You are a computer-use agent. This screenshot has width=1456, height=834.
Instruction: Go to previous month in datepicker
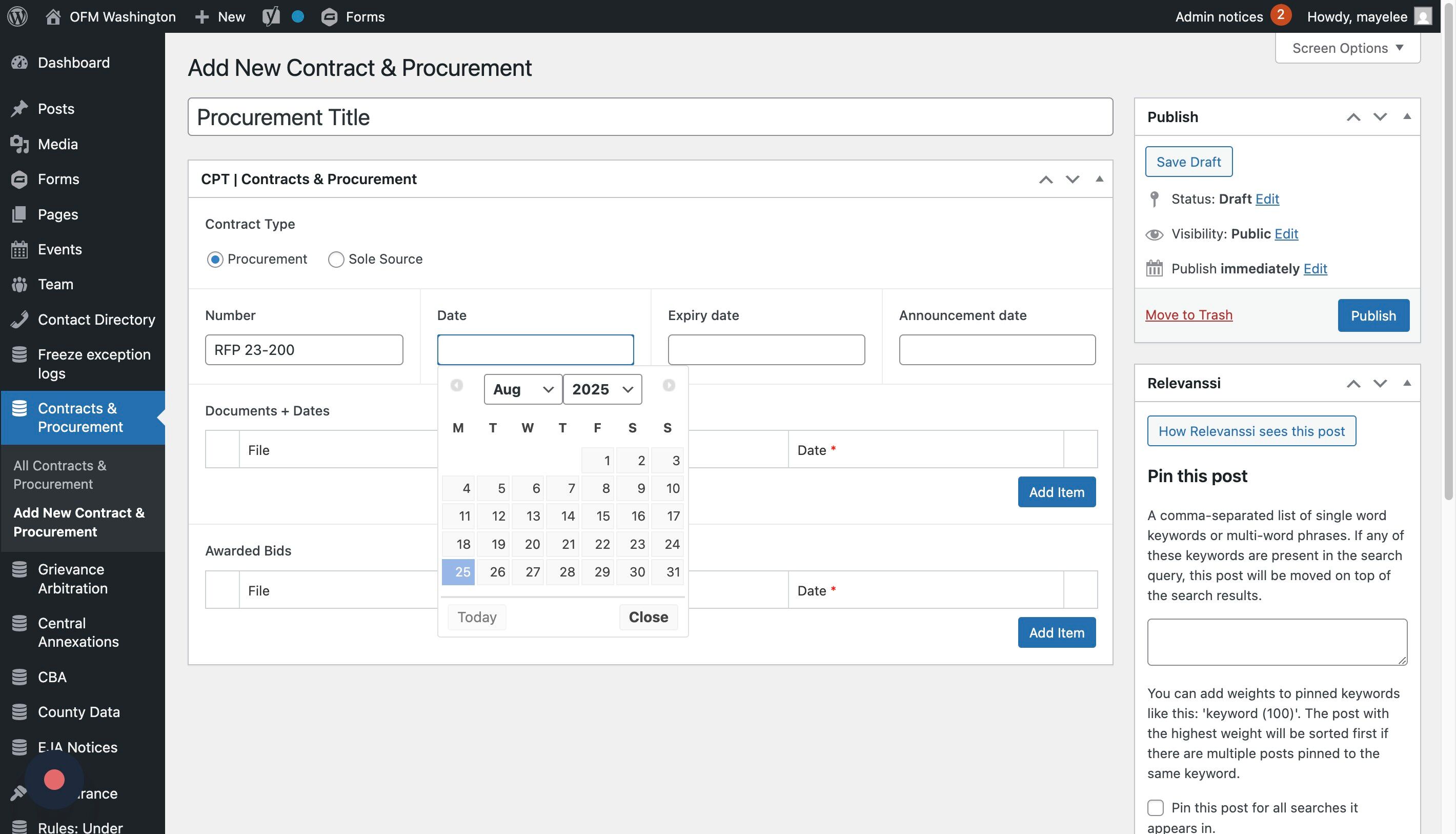pos(456,385)
